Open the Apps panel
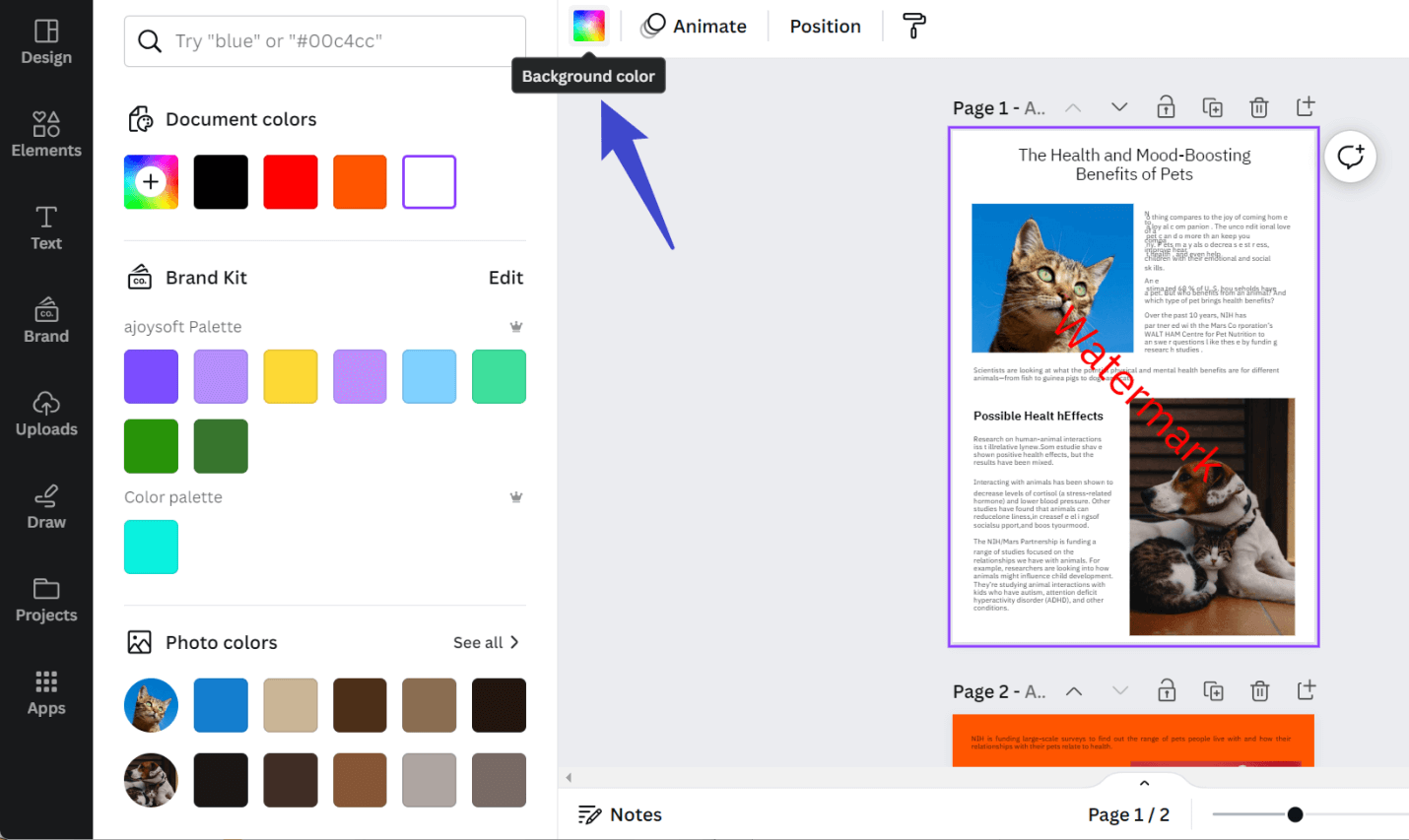Viewport: 1409px width, 840px height. point(45,692)
